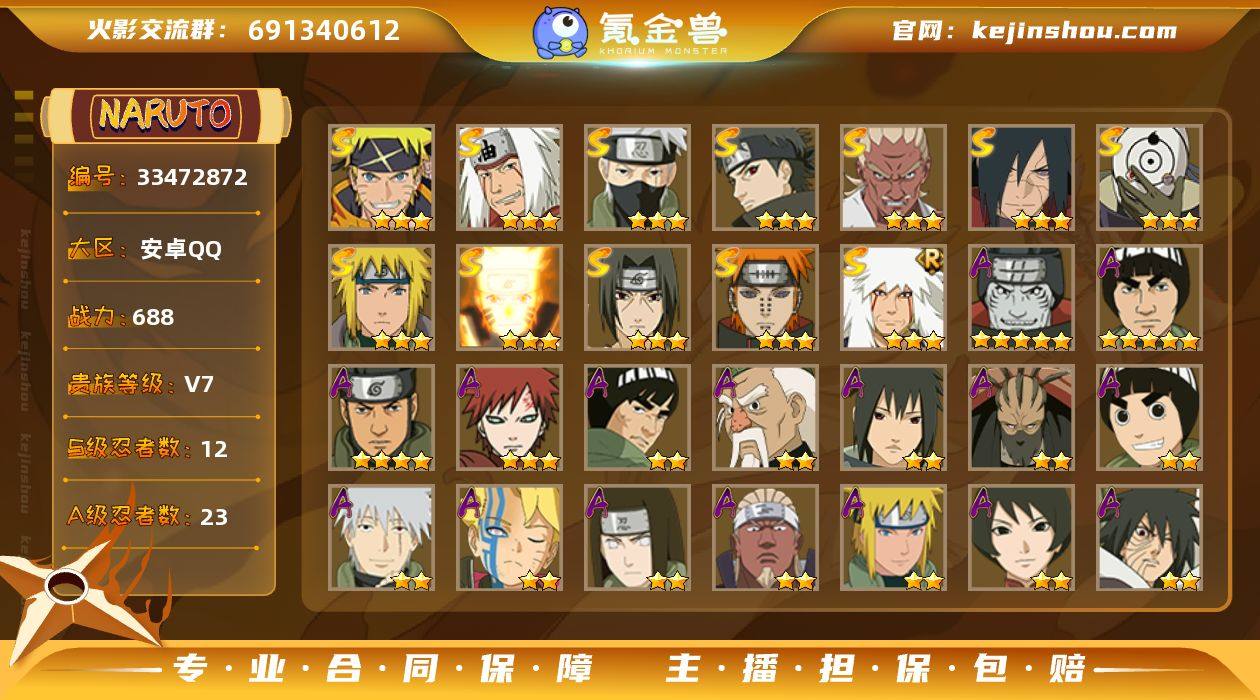Click the red-haired Gaara A-rank portrait
The width and height of the screenshot is (1260, 700).
510,418
